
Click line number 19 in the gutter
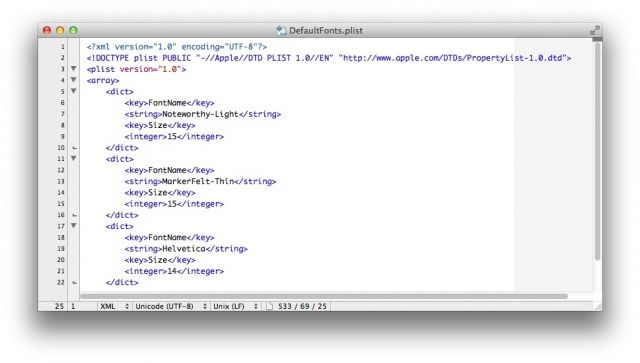(x=61, y=249)
